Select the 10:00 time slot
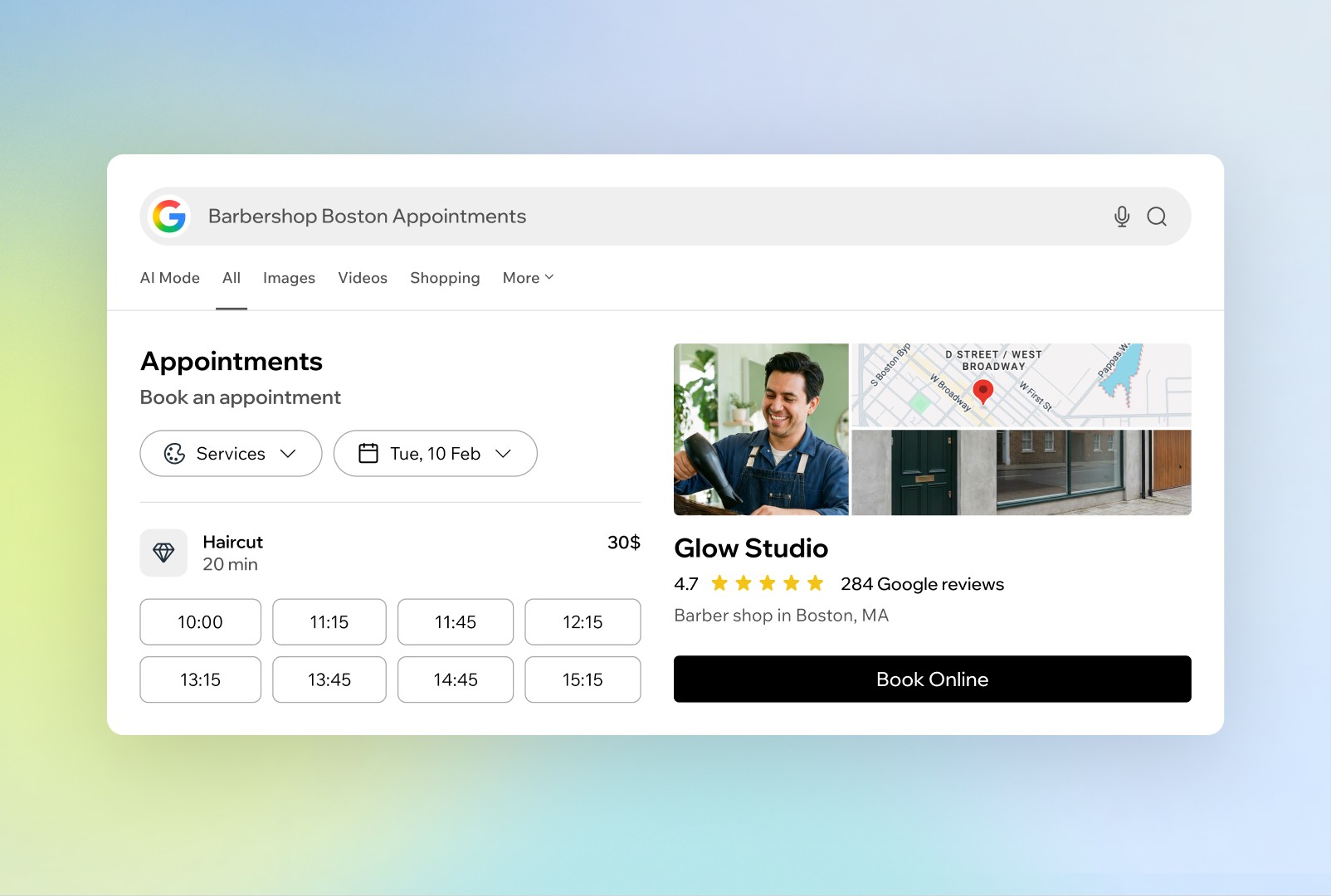This screenshot has width=1331, height=896. (x=200, y=622)
